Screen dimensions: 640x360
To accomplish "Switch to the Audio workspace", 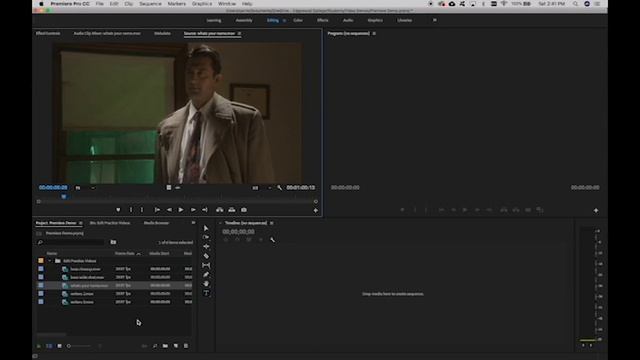I will click(x=348, y=20).
